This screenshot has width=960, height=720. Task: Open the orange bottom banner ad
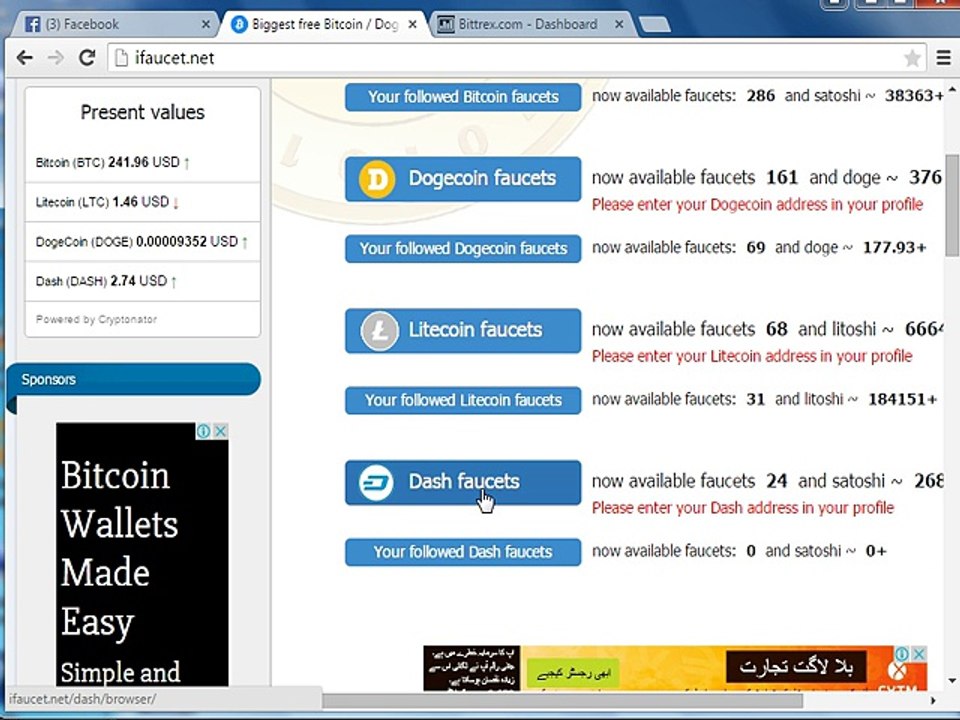click(x=675, y=668)
